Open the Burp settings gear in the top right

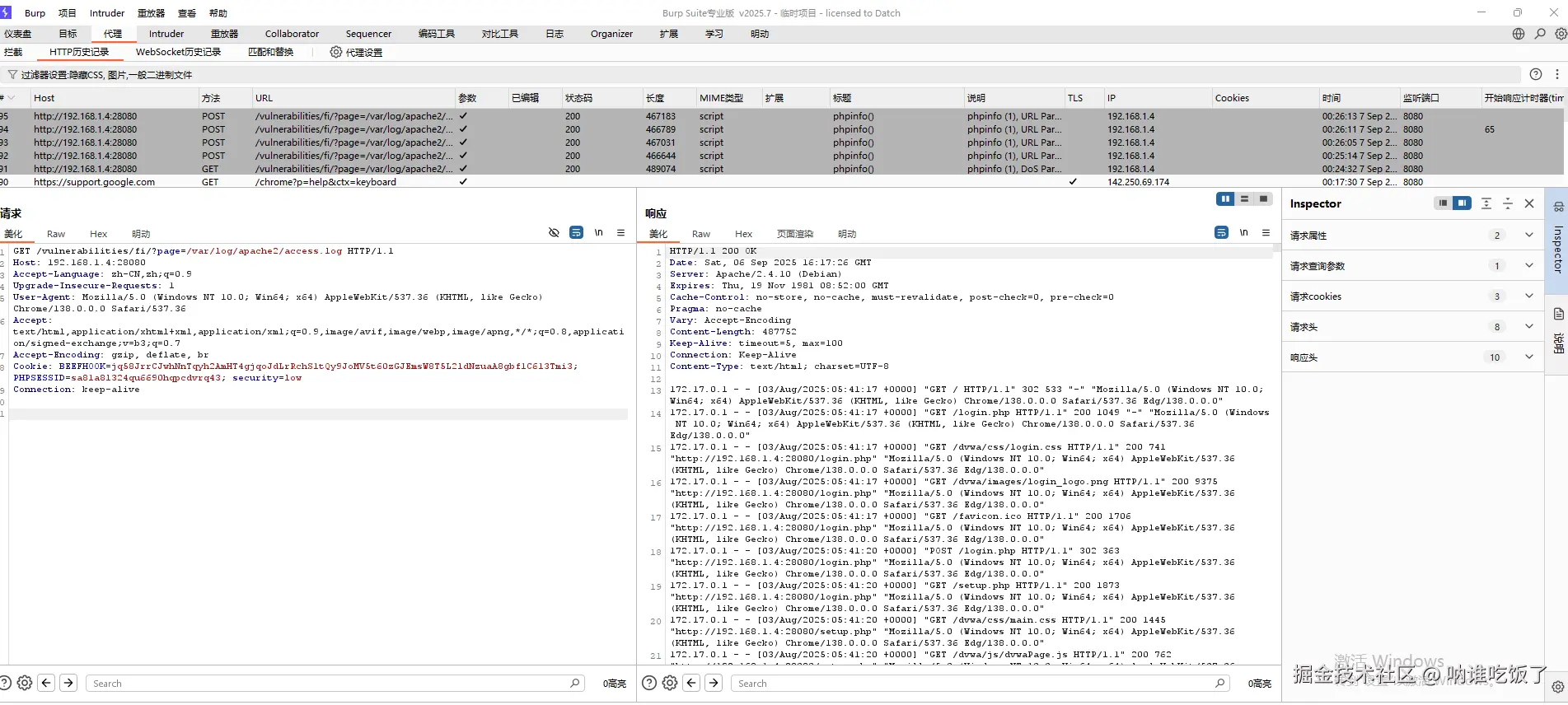coord(1561,34)
